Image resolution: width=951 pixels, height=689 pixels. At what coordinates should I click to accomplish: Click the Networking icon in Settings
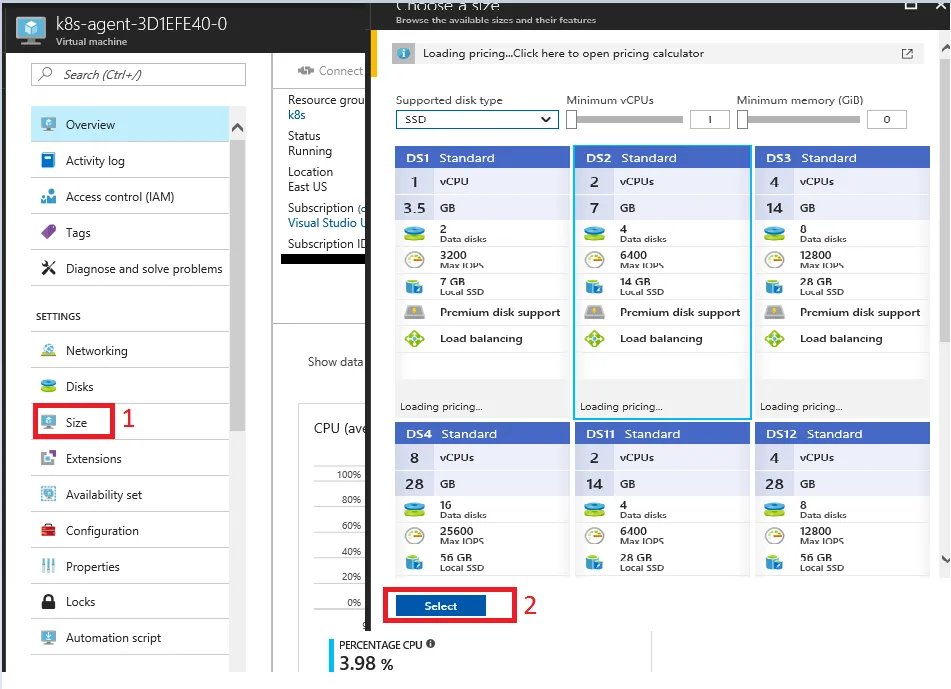coord(48,350)
